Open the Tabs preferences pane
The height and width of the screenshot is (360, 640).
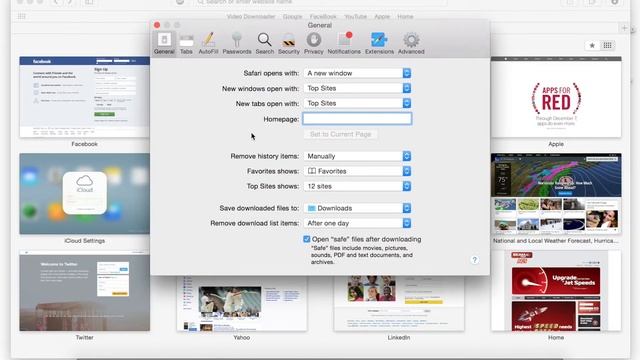[186, 43]
